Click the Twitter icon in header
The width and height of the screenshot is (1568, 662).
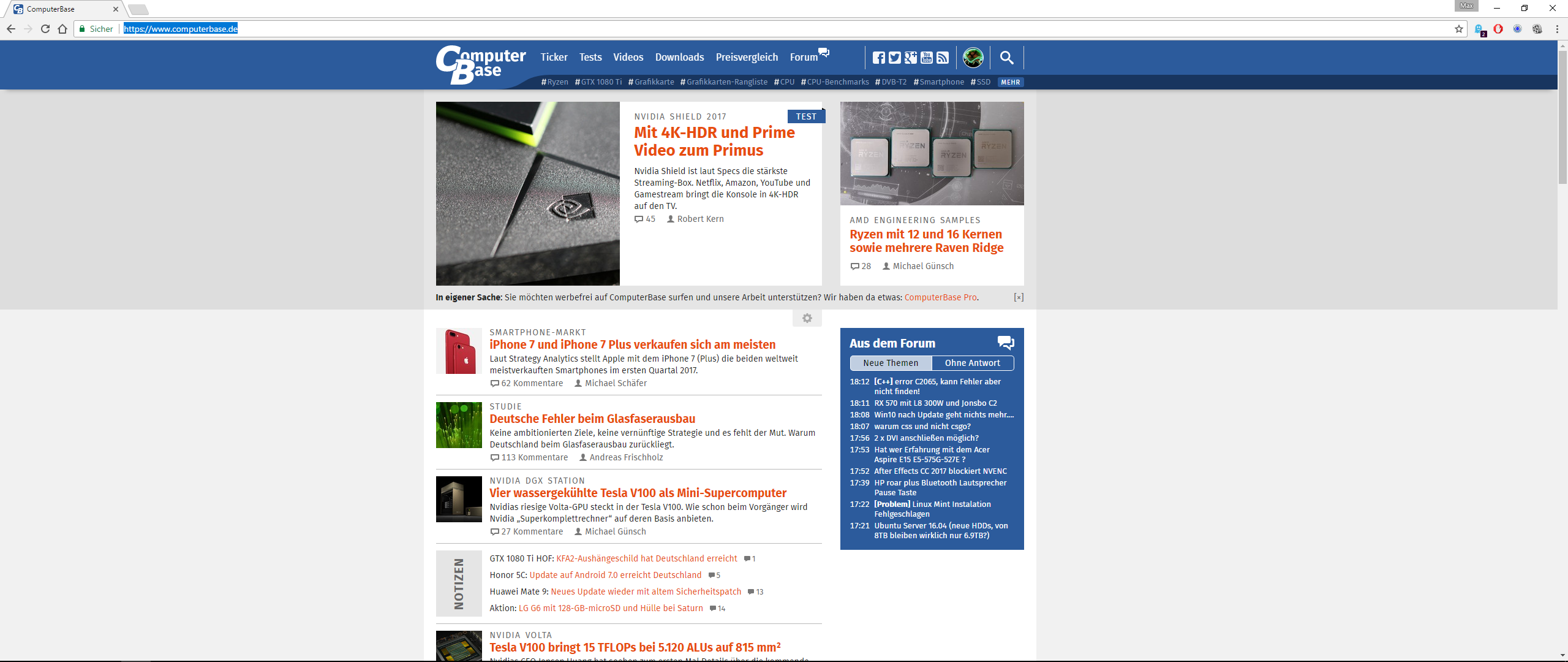point(895,58)
